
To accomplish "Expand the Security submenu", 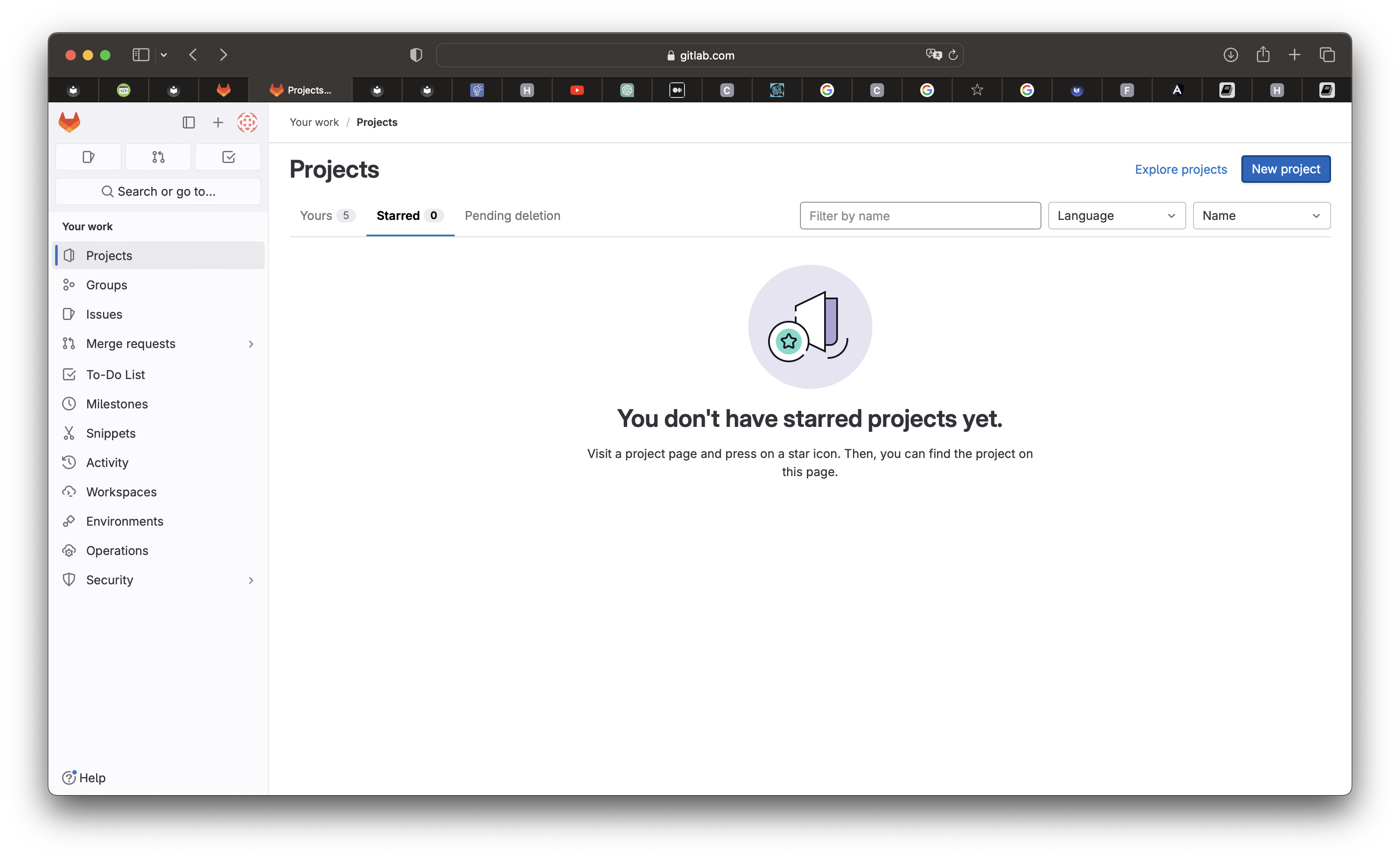I will tap(250, 580).
